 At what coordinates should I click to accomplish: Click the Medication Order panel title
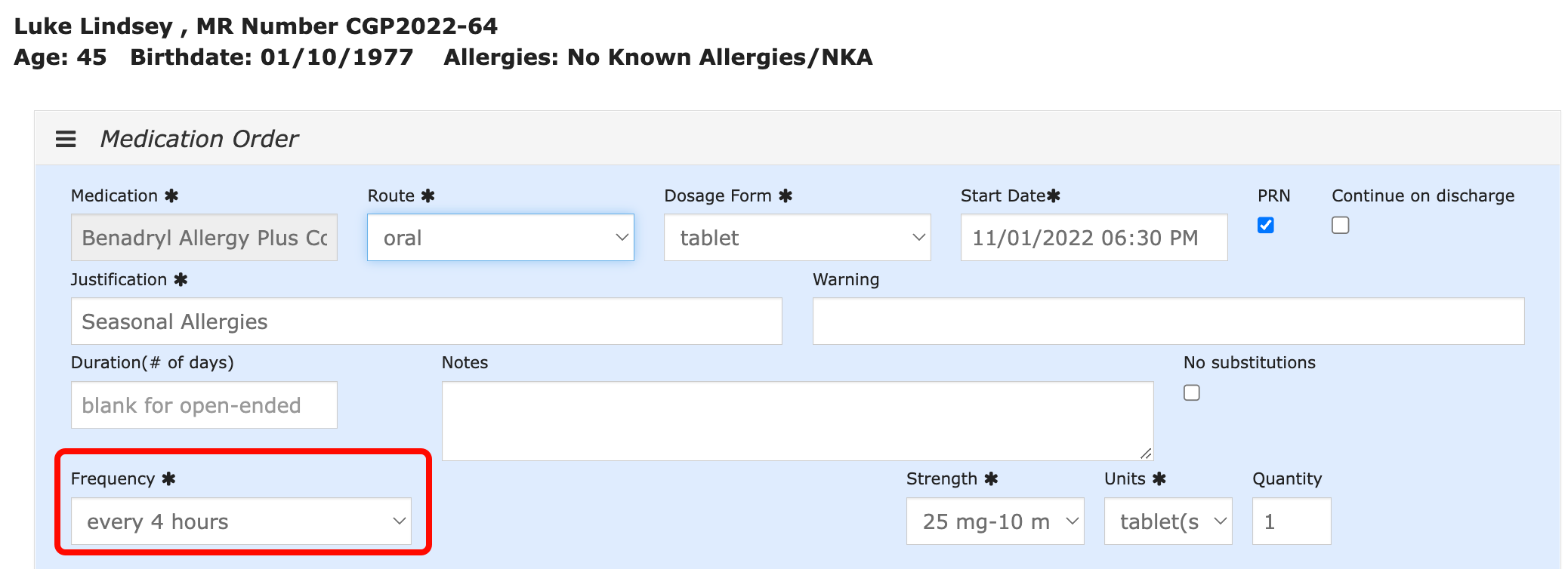tap(199, 139)
